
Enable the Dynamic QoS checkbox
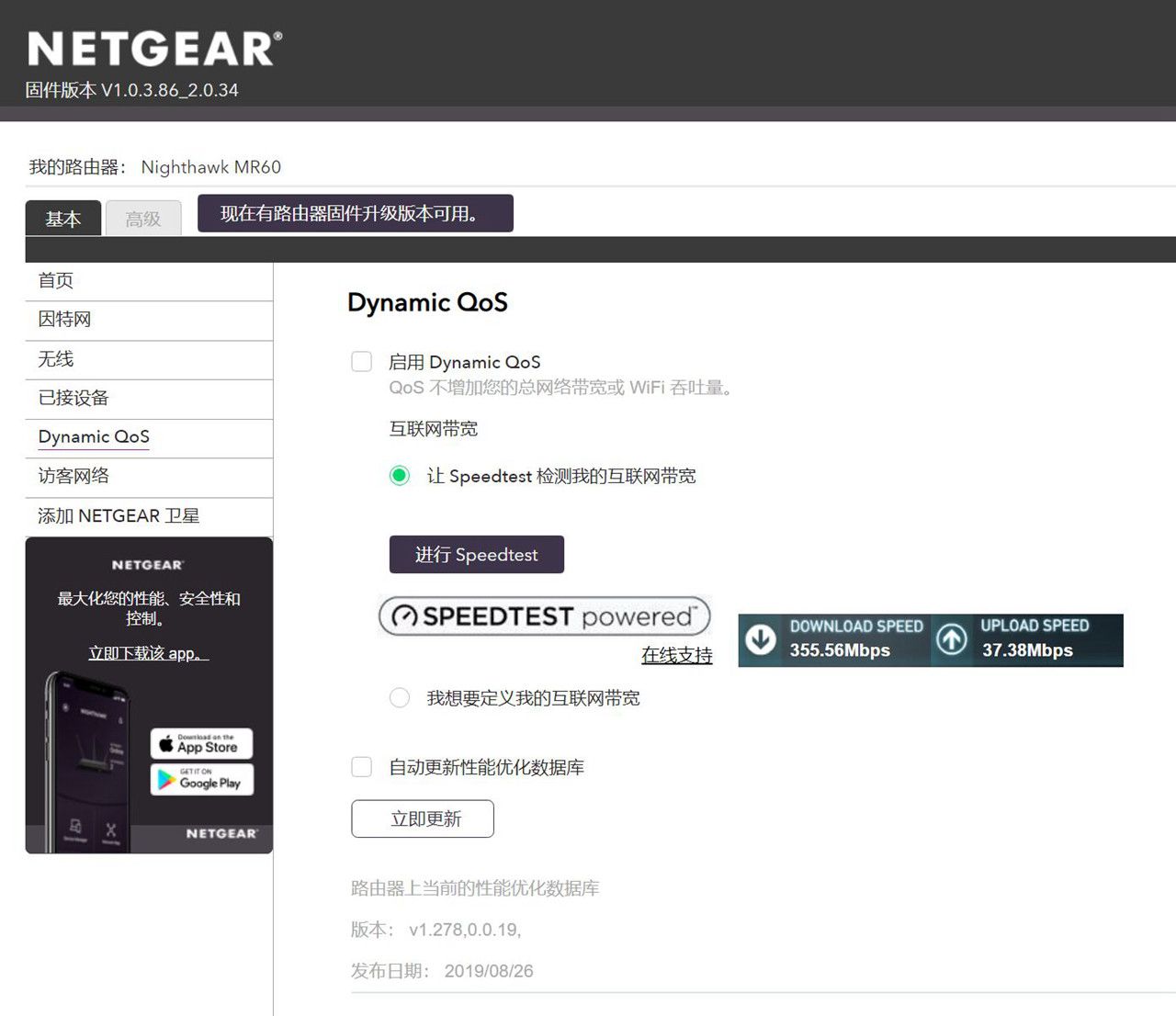coord(362,362)
